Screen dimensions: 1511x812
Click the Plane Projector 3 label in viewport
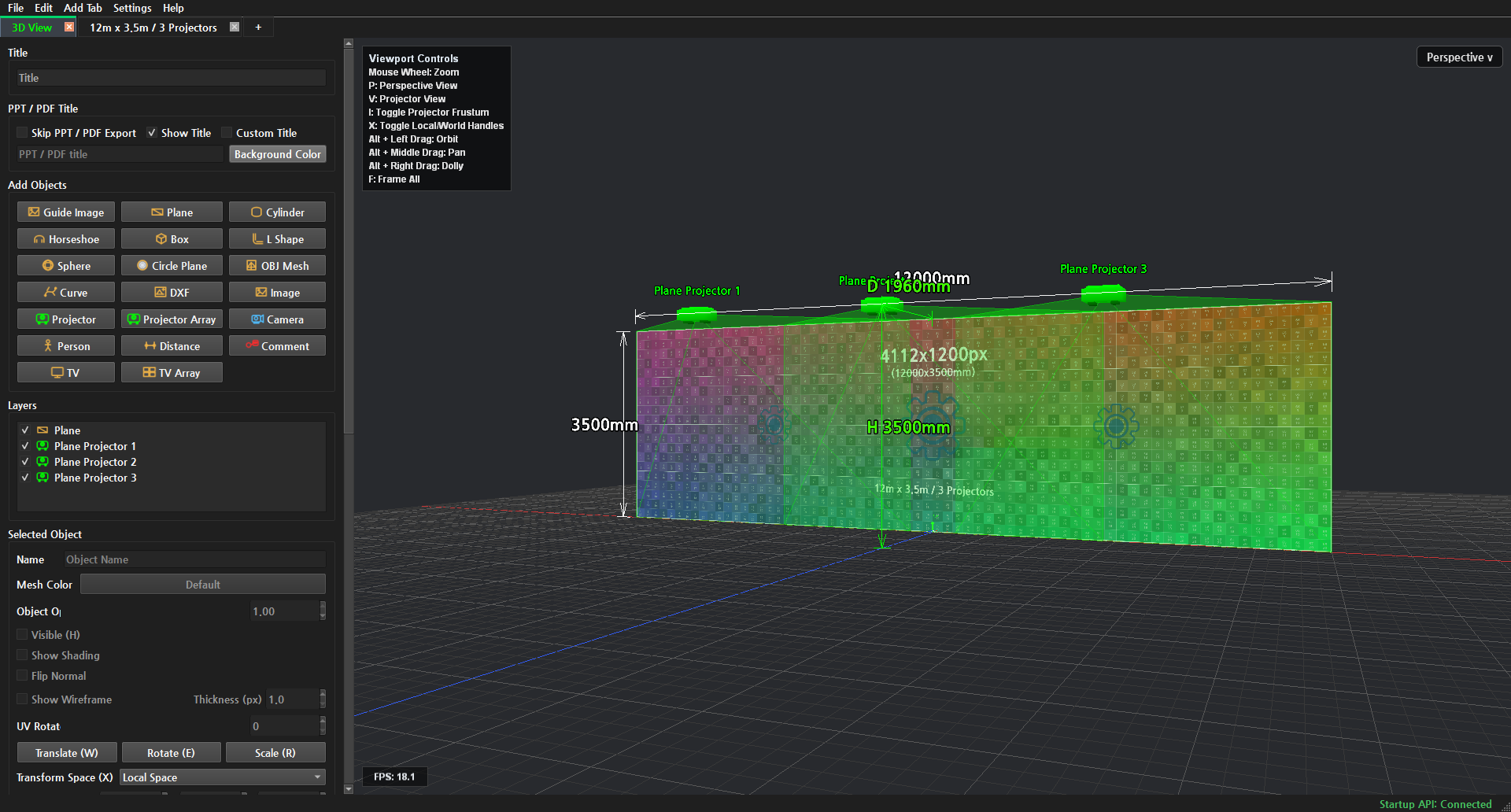coord(1103,269)
